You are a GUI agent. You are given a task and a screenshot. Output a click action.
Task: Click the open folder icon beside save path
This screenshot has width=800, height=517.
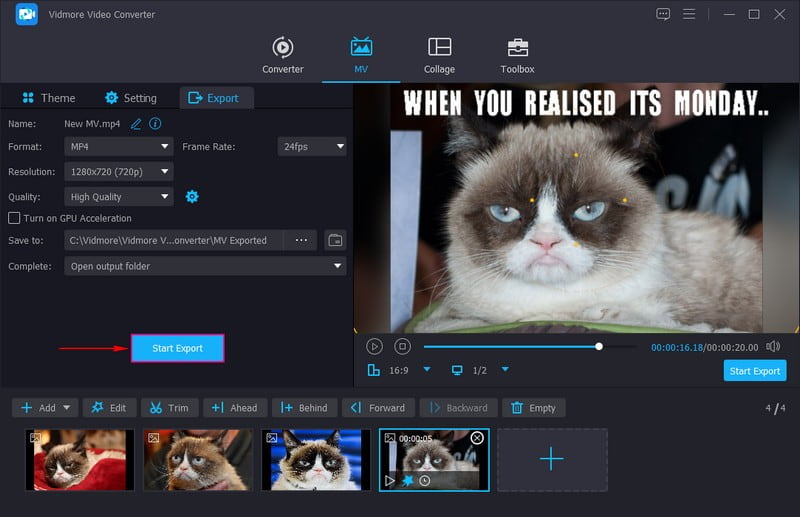point(335,241)
